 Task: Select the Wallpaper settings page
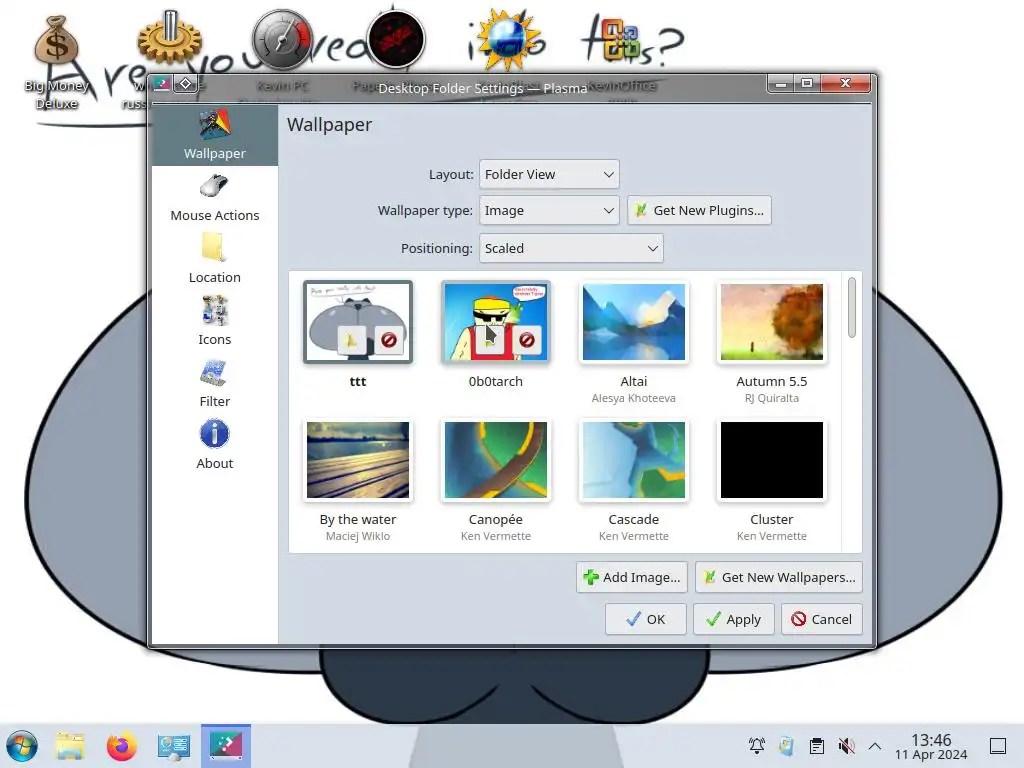215,135
